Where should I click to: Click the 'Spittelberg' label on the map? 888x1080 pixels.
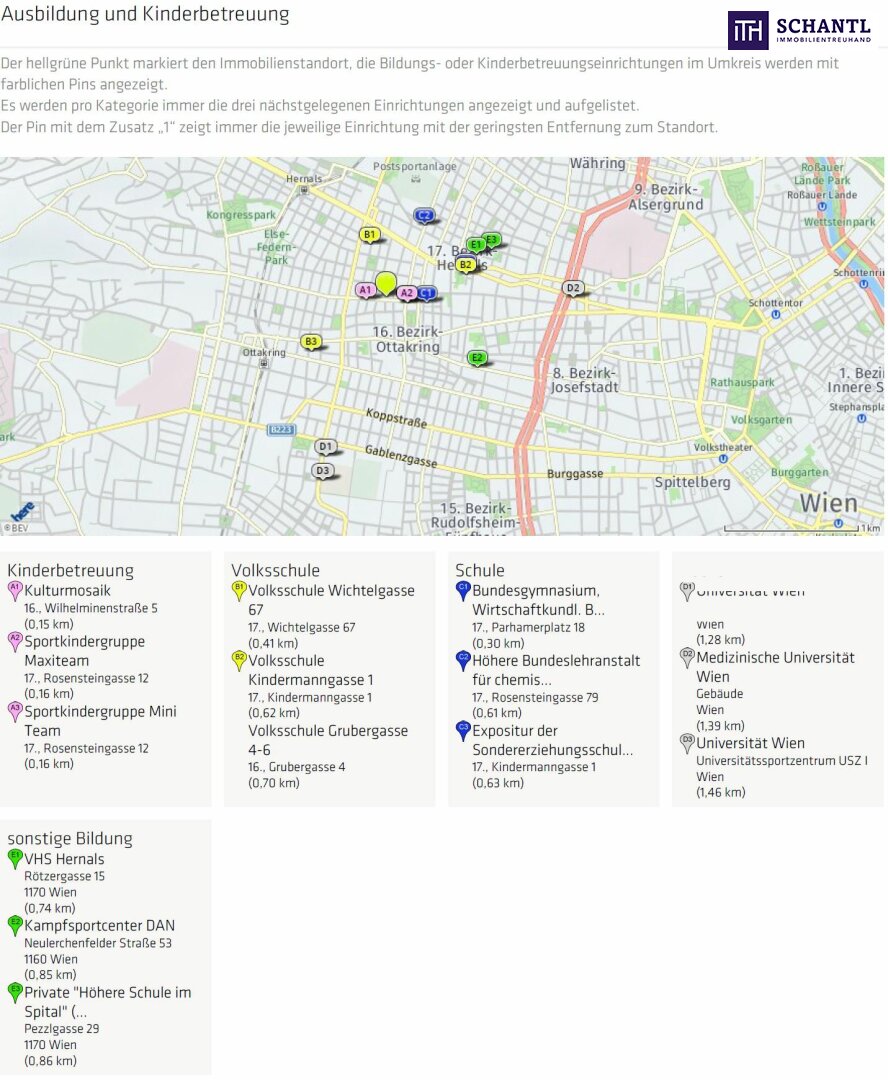[692, 482]
